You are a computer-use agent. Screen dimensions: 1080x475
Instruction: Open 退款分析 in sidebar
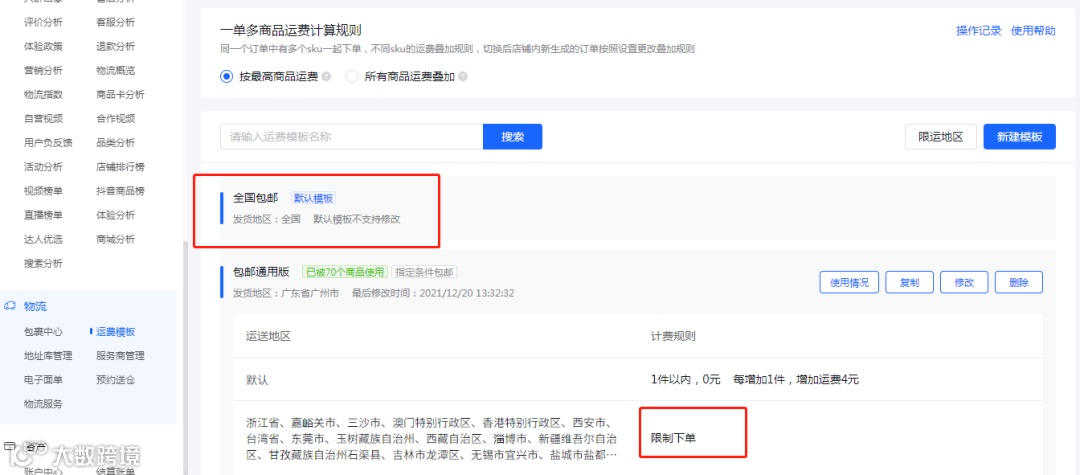116,46
